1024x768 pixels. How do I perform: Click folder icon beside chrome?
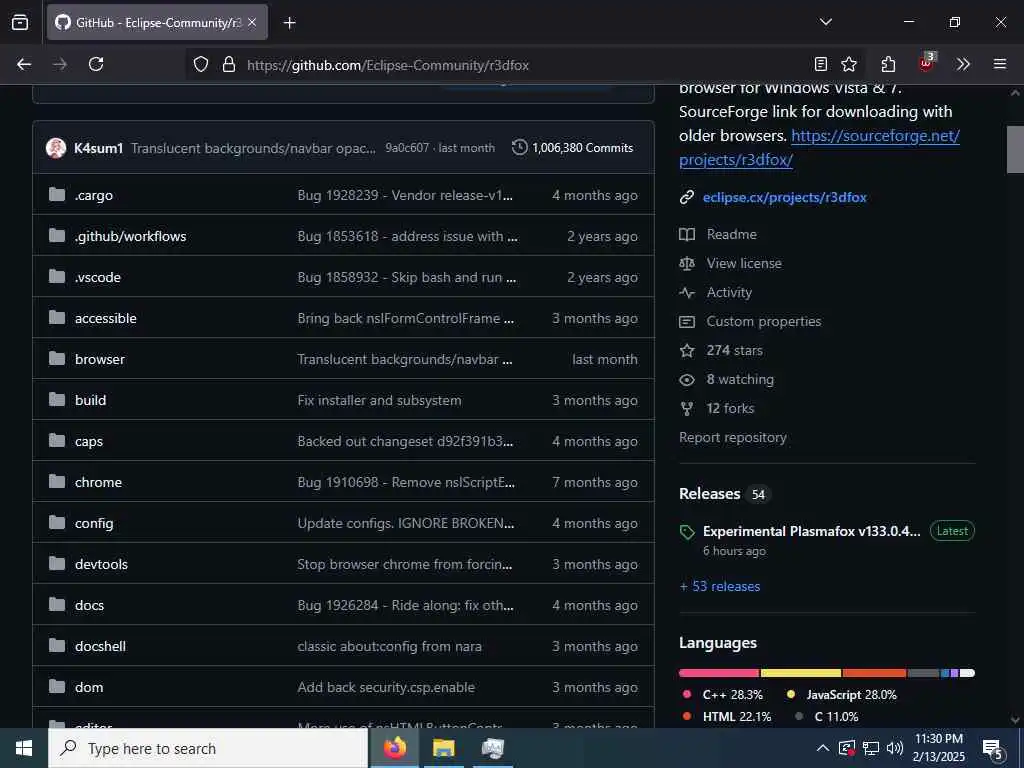(57, 481)
